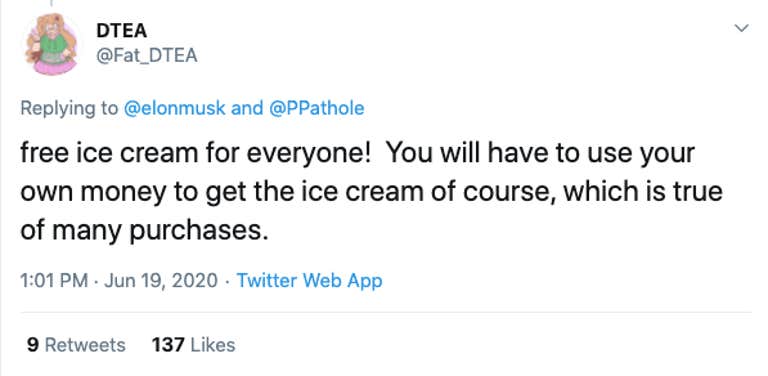This screenshot has width=768, height=376.
Task: Click the Jun 19, 2020 date
Action: pos(161,281)
